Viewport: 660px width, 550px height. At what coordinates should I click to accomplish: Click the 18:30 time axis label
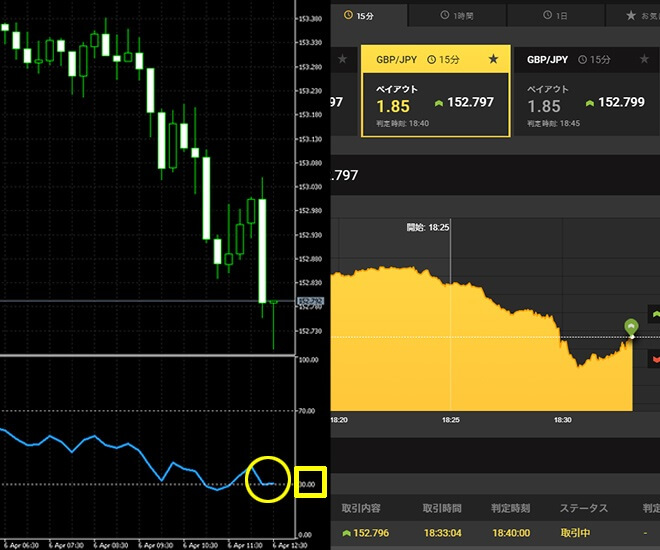[562, 420]
